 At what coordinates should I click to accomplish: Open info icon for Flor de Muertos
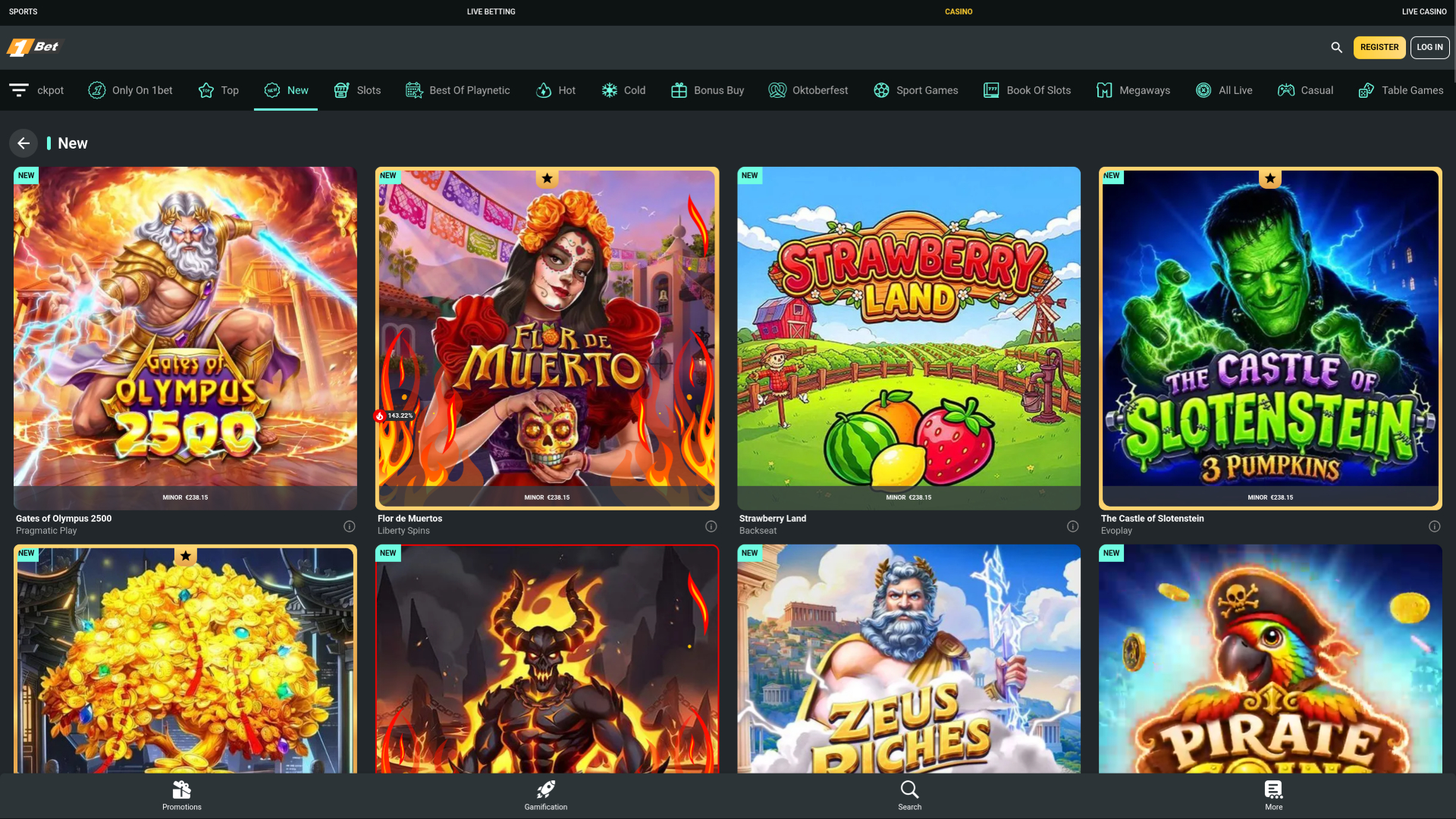(711, 526)
